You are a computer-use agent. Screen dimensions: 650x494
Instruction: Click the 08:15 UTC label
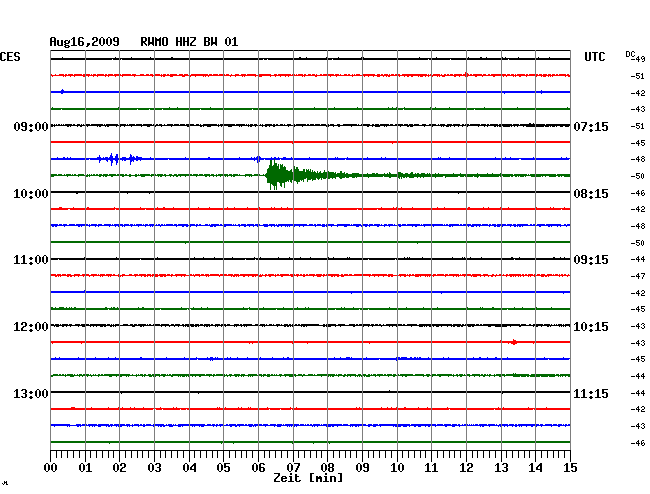coord(591,194)
